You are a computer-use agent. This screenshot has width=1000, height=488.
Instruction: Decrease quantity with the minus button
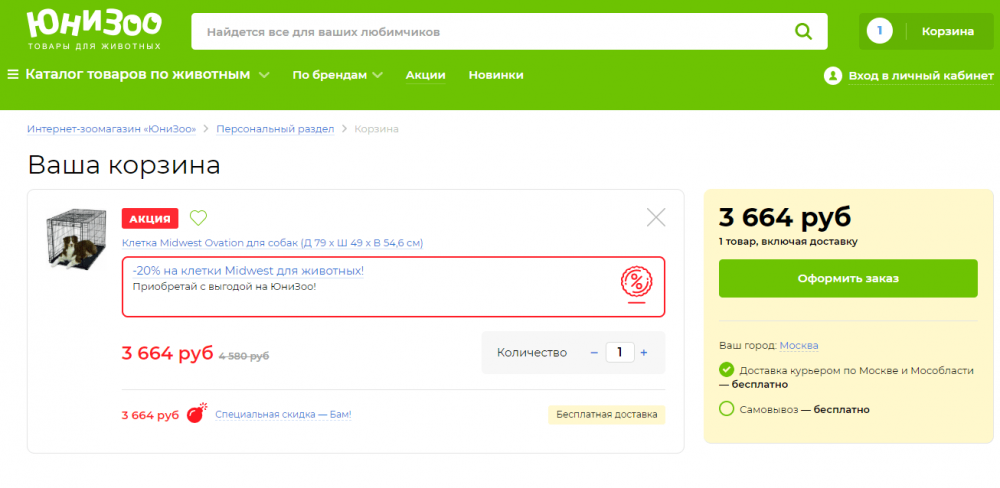tap(594, 352)
